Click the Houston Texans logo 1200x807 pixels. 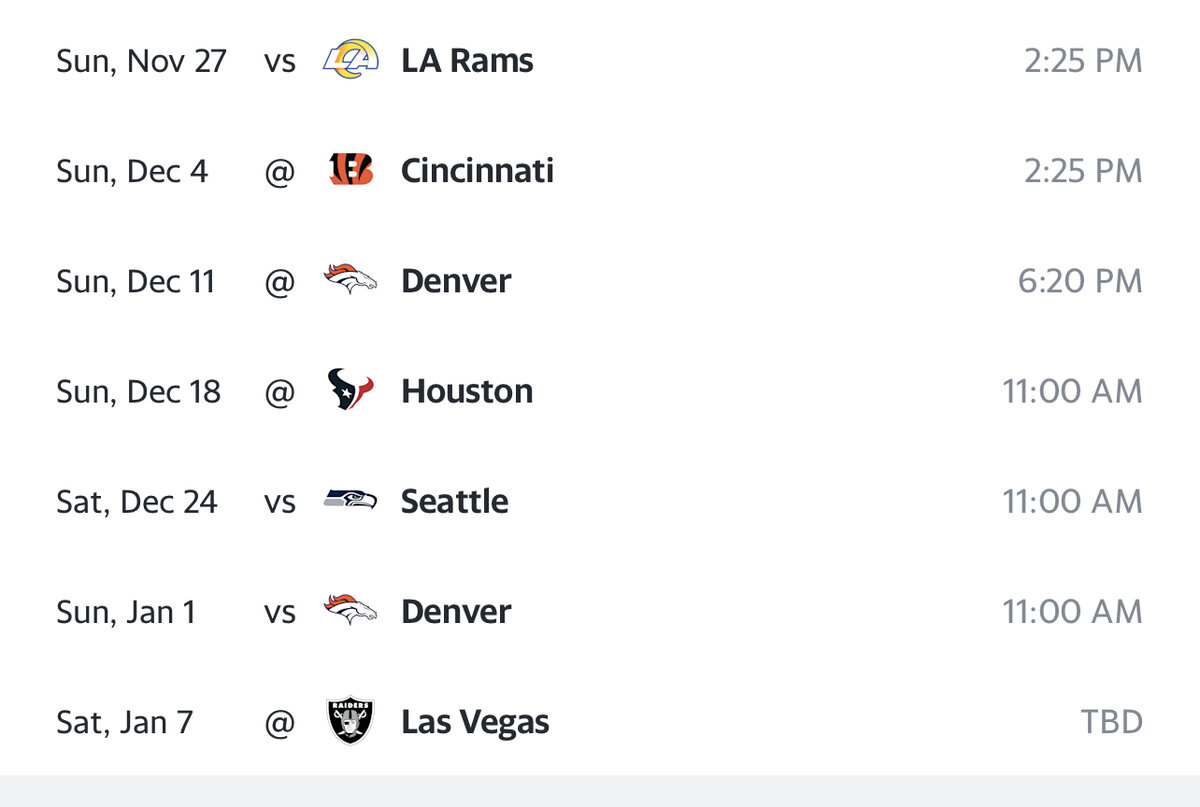point(351,390)
